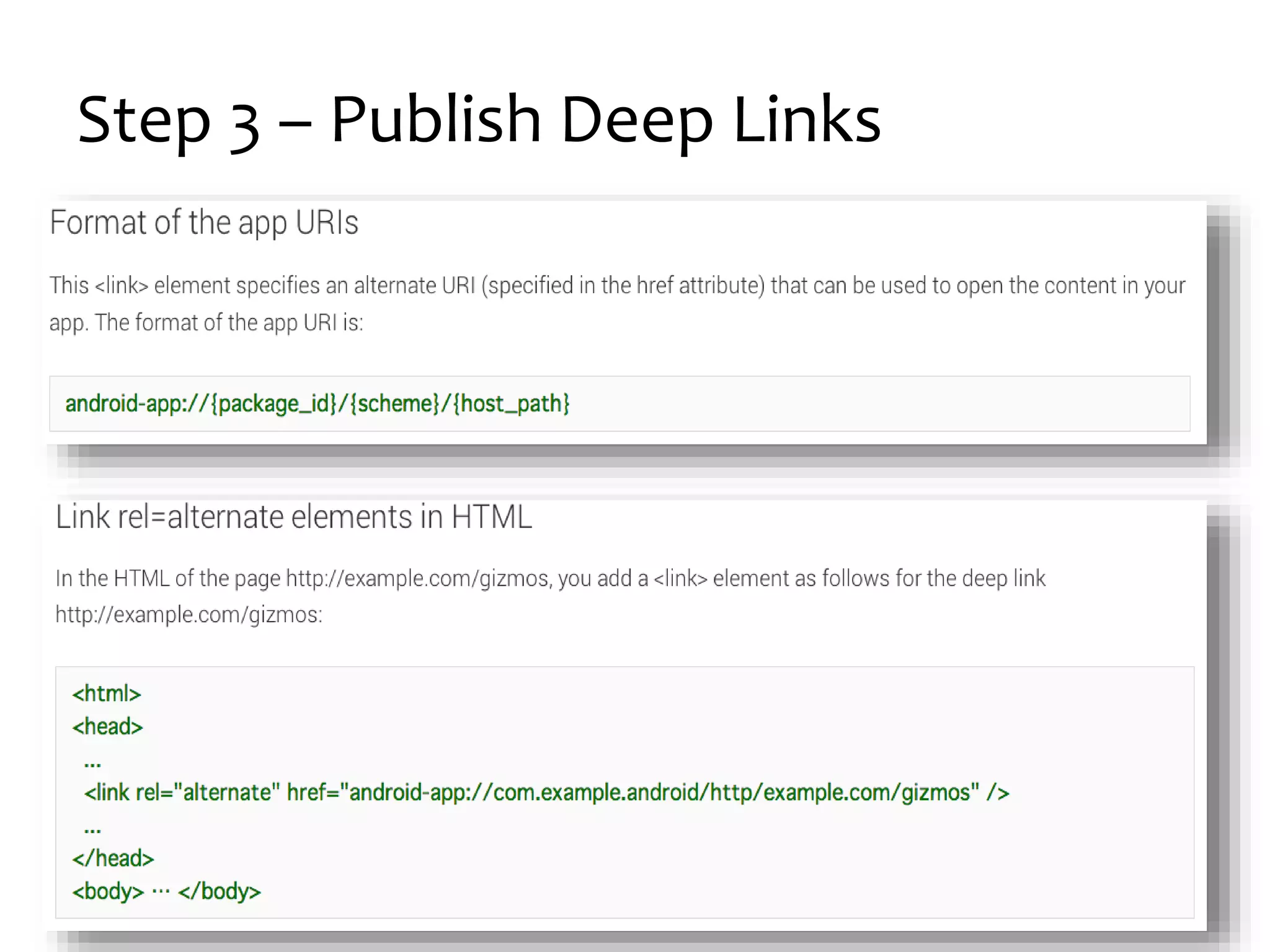Select the 'Link rel=alternate elements in HTML' heading

[294, 517]
